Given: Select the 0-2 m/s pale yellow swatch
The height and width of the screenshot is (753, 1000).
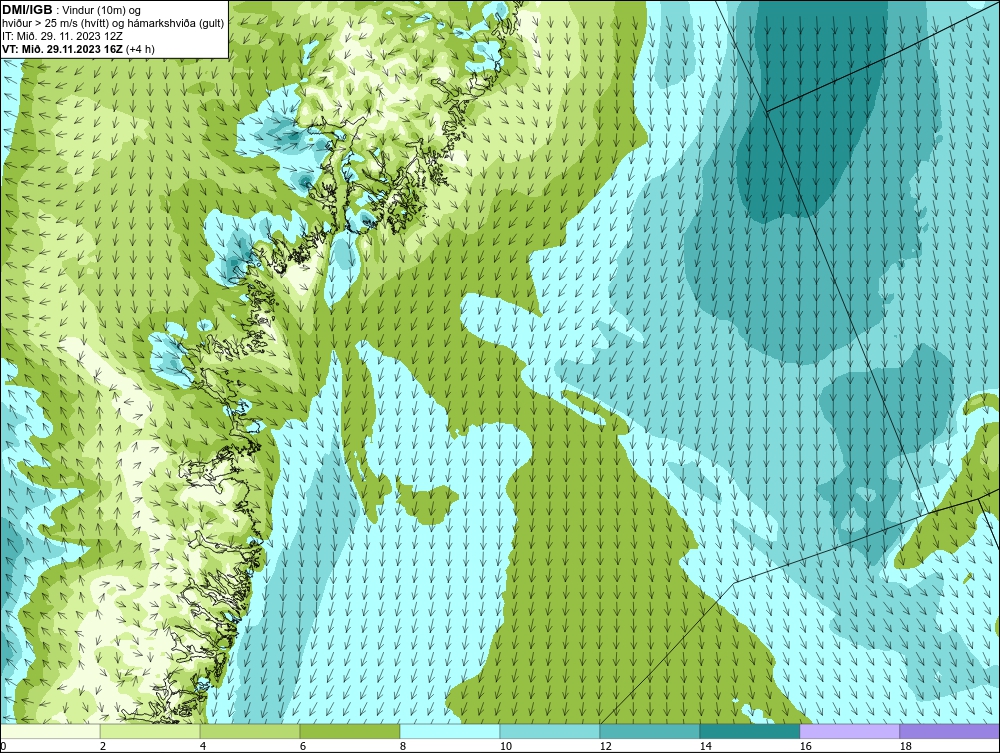Looking at the screenshot, I should tap(50, 731).
